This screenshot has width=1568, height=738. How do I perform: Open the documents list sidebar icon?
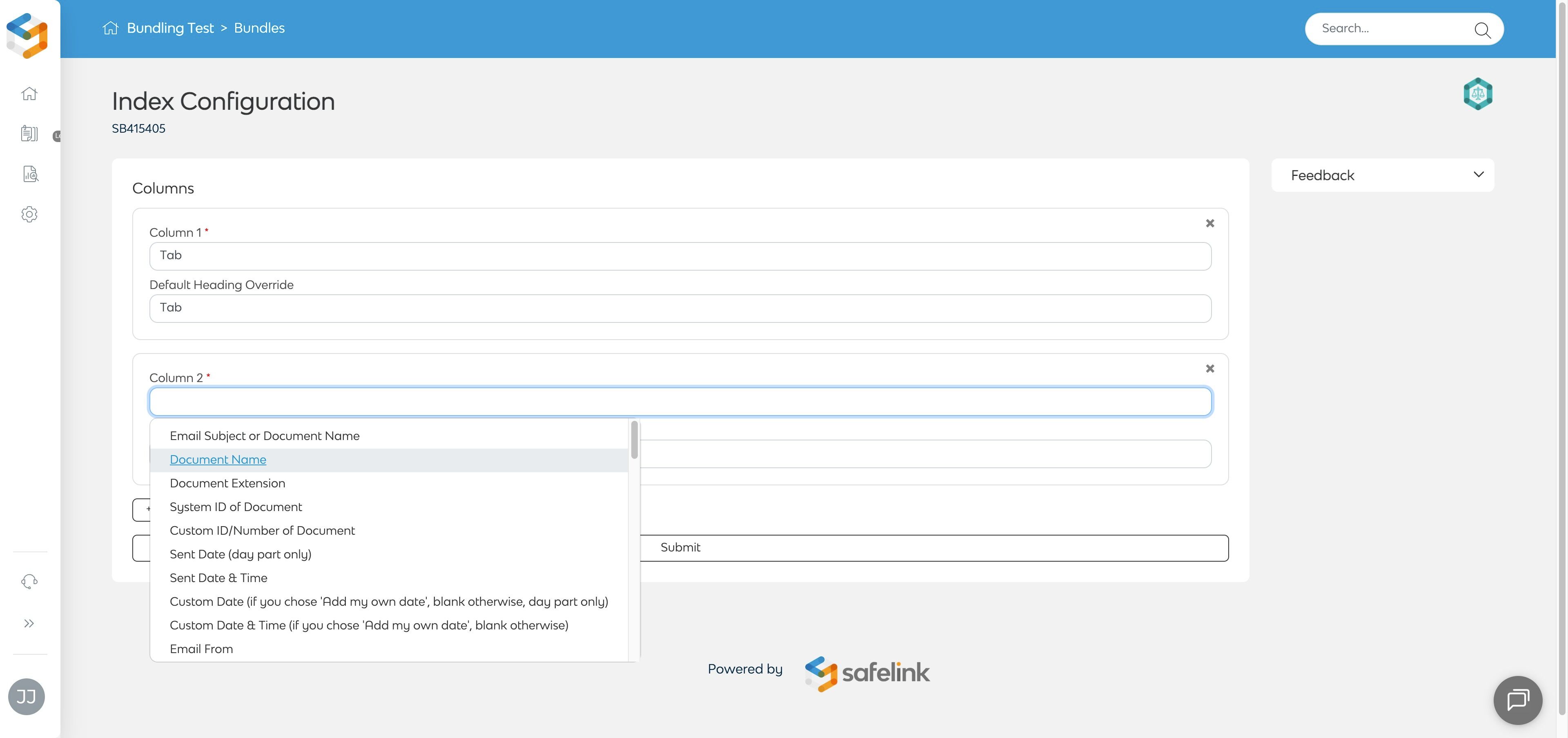pyautogui.click(x=29, y=134)
